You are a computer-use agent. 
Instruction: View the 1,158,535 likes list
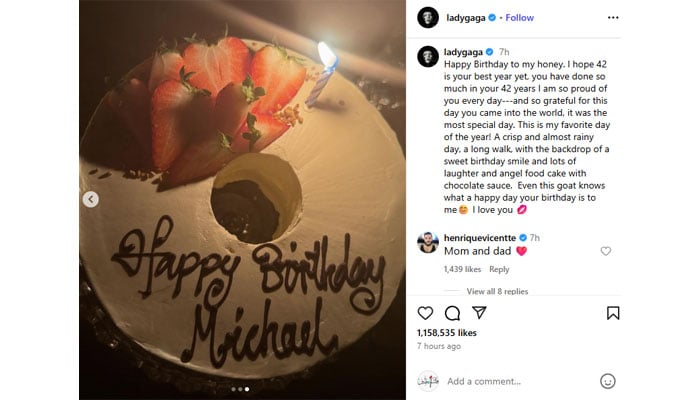coord(447,332)
